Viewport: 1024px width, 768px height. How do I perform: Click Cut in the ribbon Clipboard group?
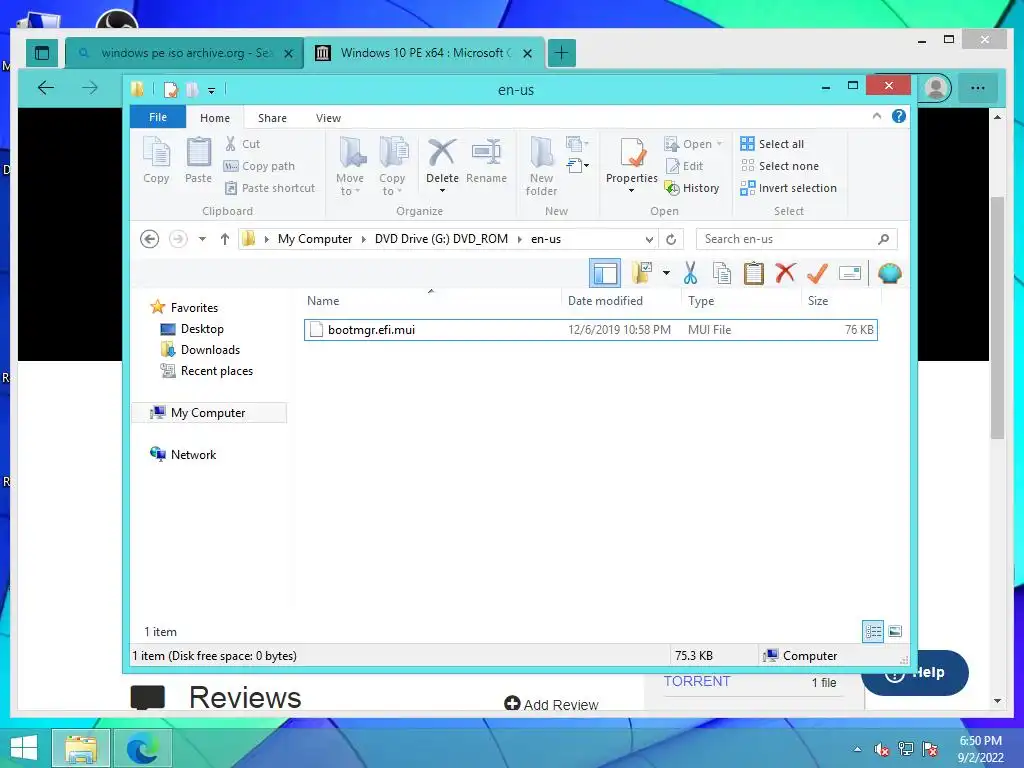coord(242,144)
